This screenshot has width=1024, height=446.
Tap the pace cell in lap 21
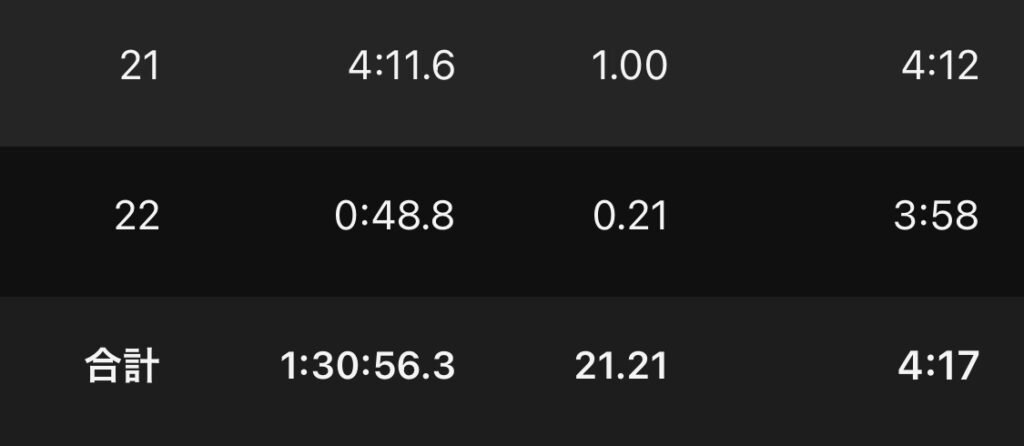(939, 67)
